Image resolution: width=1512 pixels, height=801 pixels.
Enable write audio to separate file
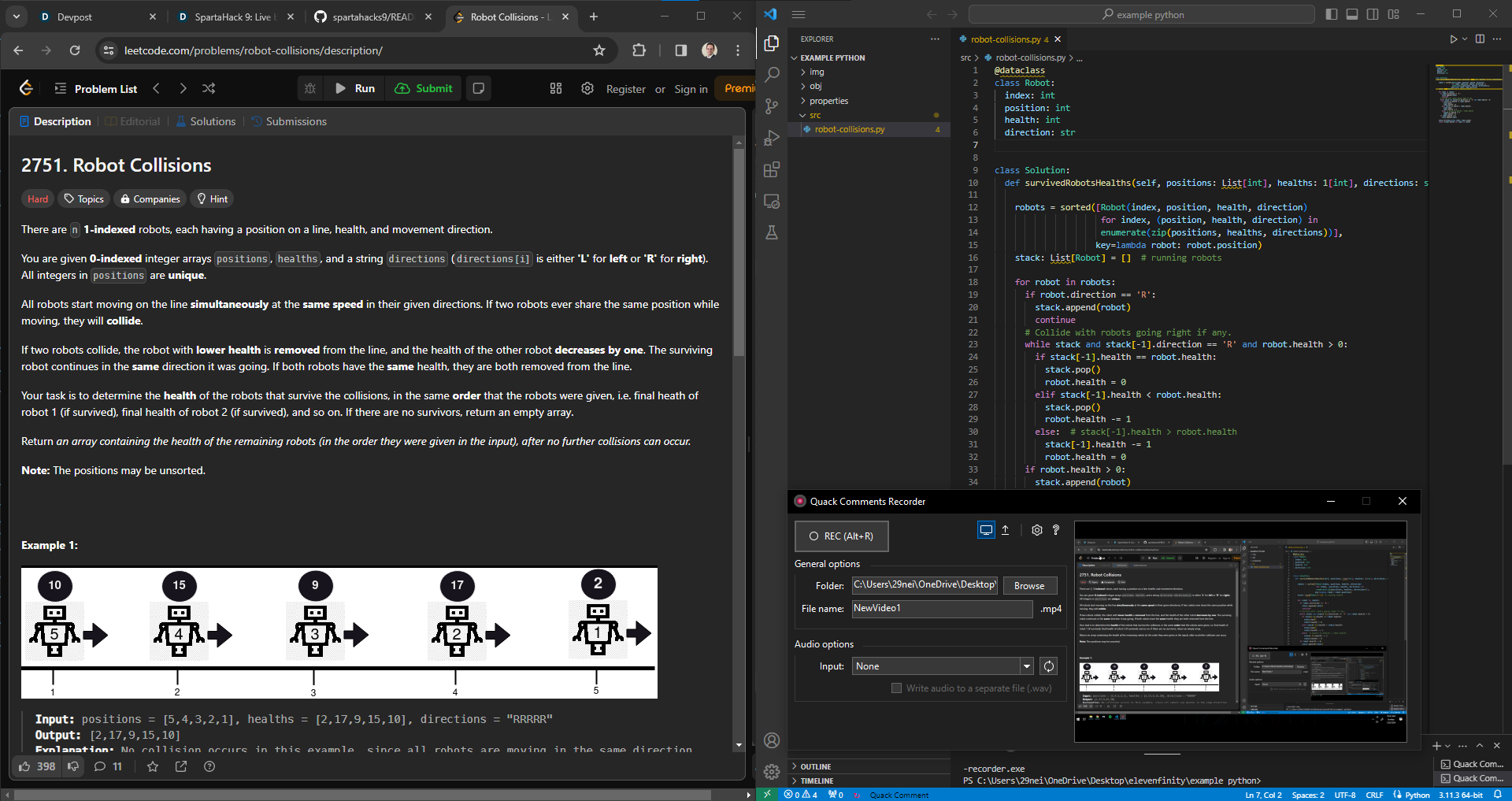pyautogui.click(x=896, y=688)
